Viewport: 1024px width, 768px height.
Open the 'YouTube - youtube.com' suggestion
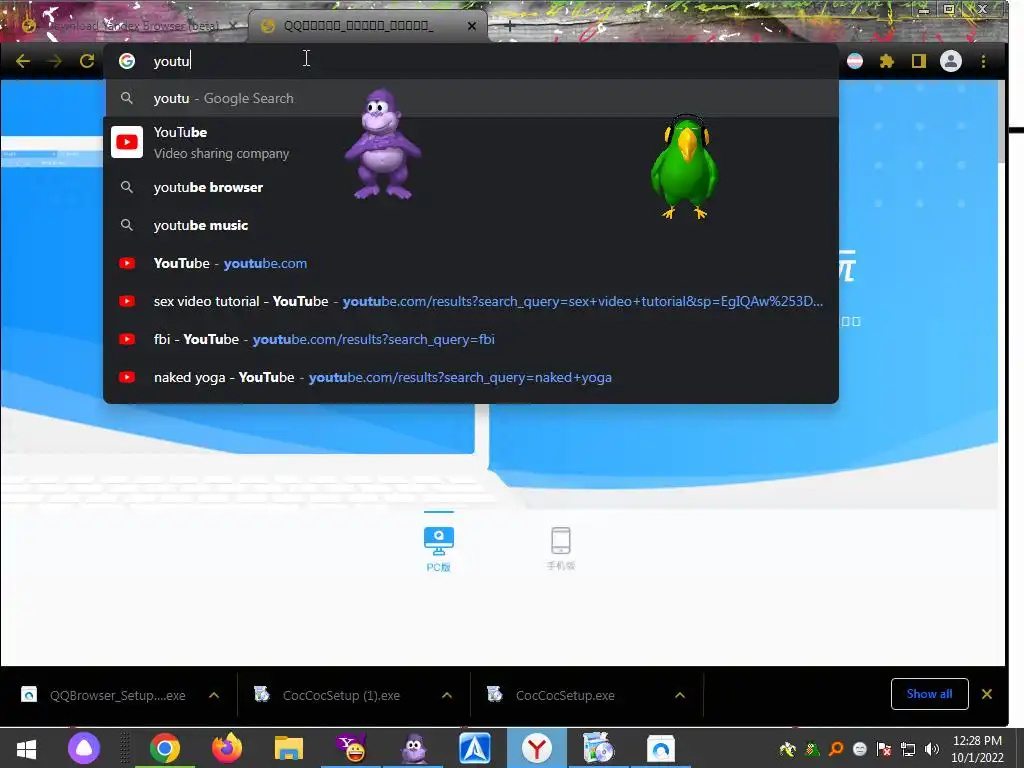click(470, 263)
